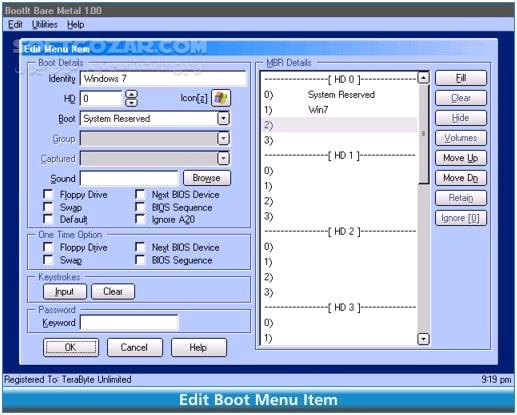This screenshot has width=517, height=415.
Task: Click the Keyword password input field
Action: [129, 322]
